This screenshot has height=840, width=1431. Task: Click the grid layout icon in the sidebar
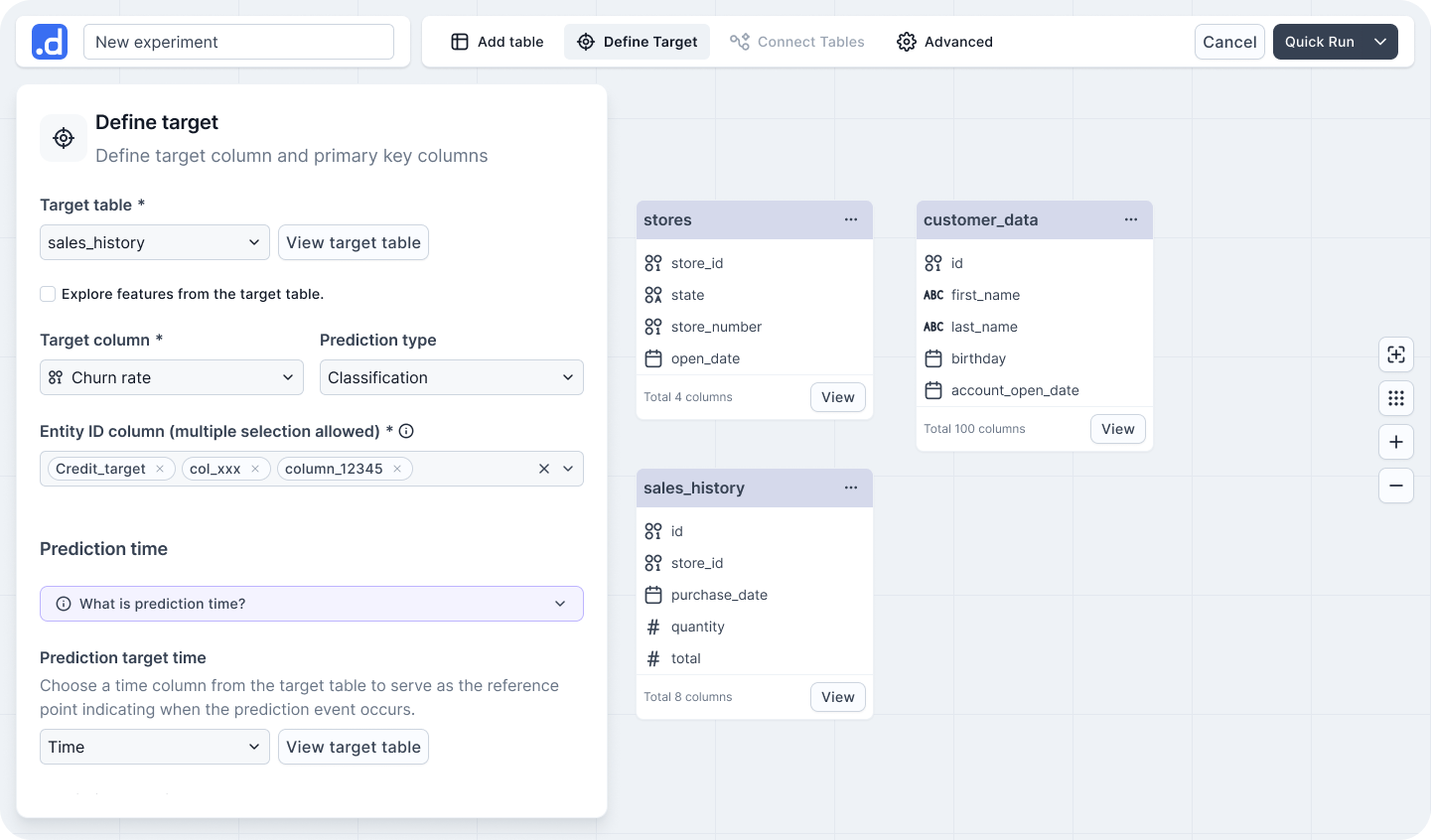(1396, 398)
